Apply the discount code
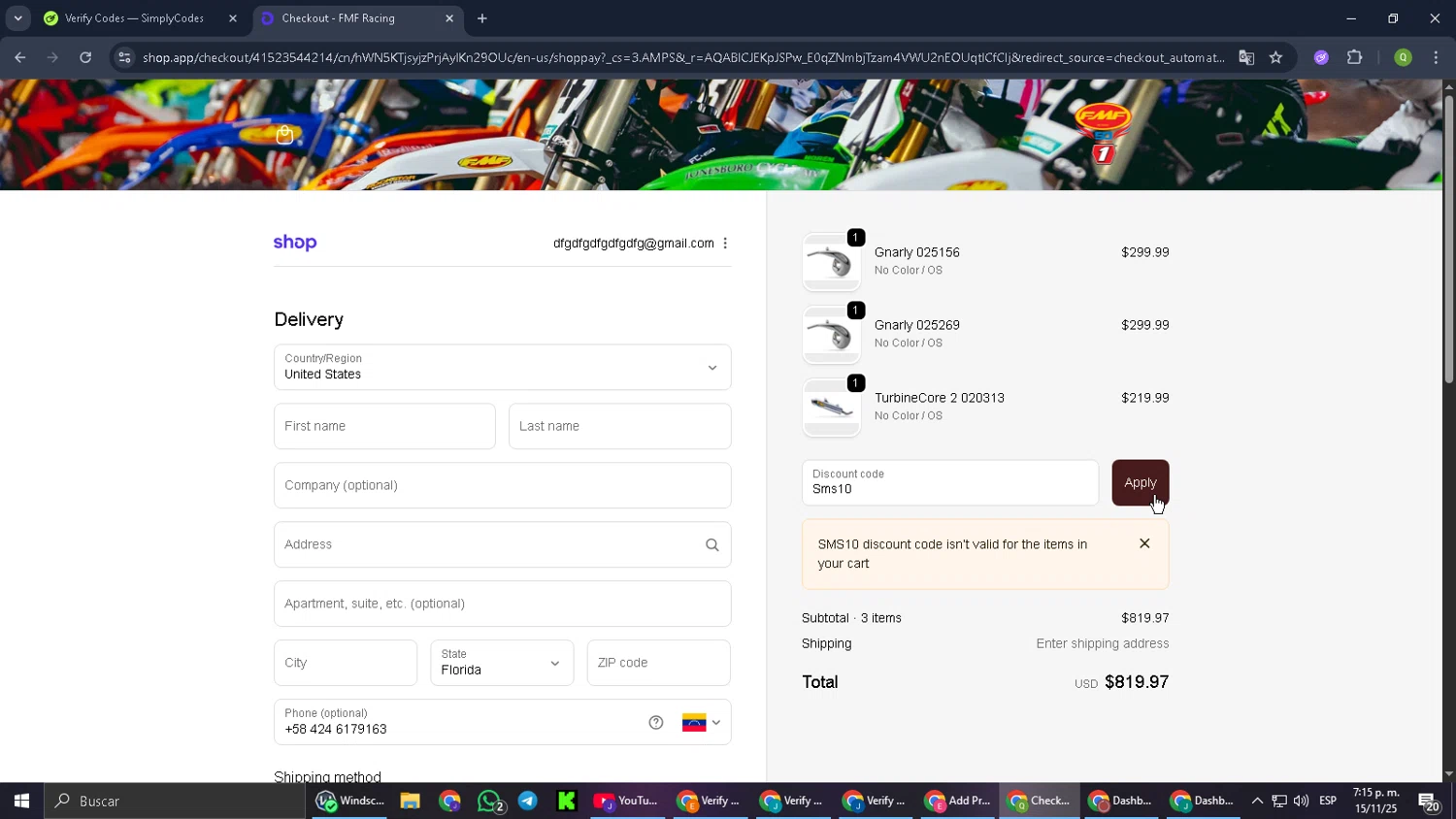1456x819 pixels. [1141, 483]
